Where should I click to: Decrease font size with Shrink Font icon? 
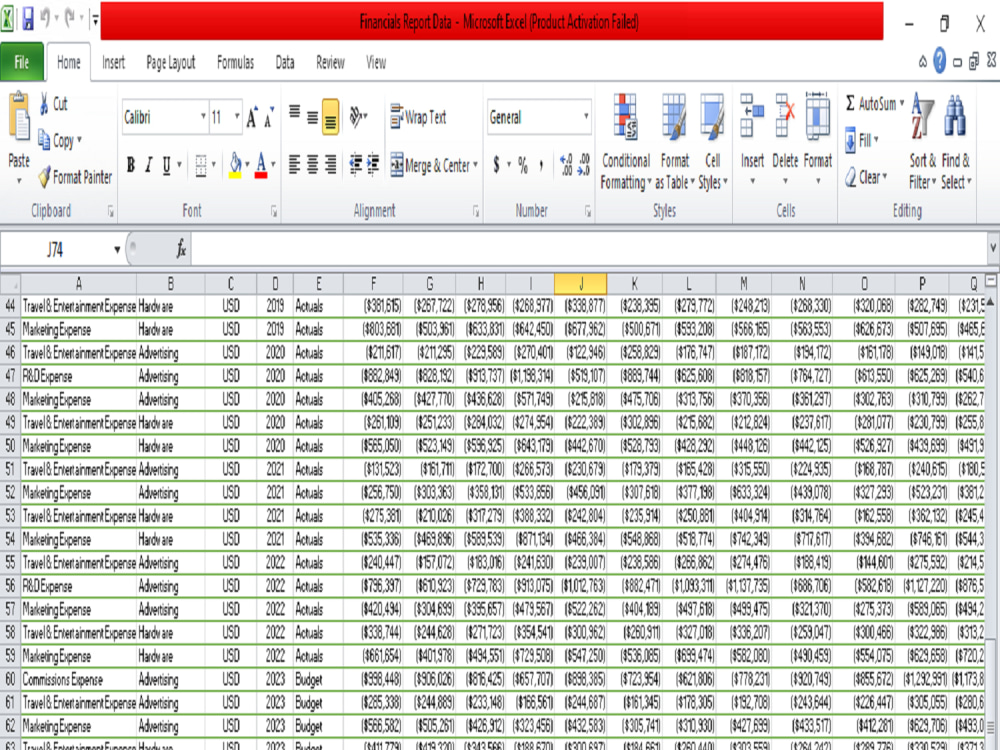click(268, 117)
